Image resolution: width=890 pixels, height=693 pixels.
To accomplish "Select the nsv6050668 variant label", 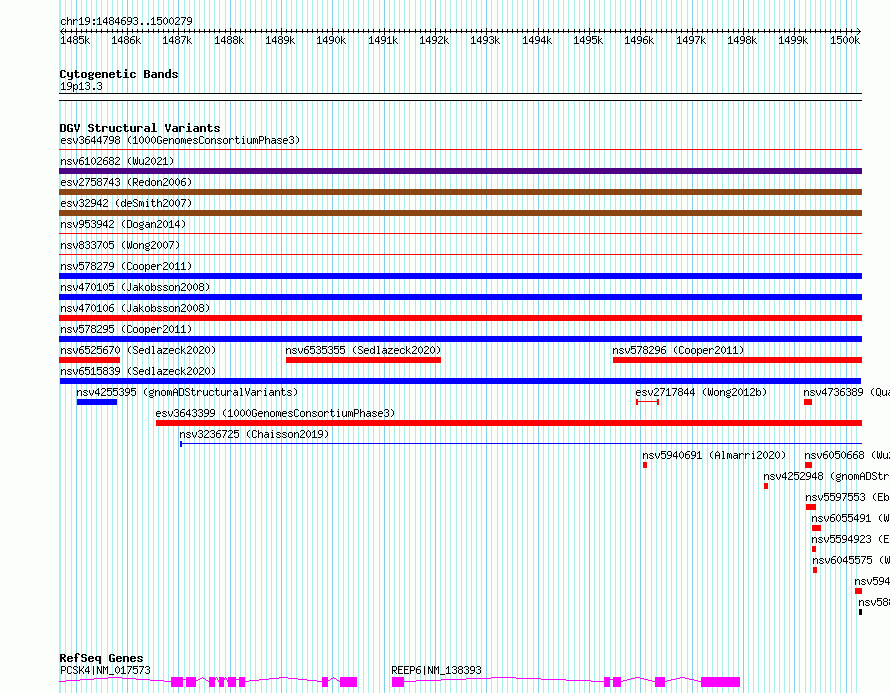I will click(x=847, y=455).
